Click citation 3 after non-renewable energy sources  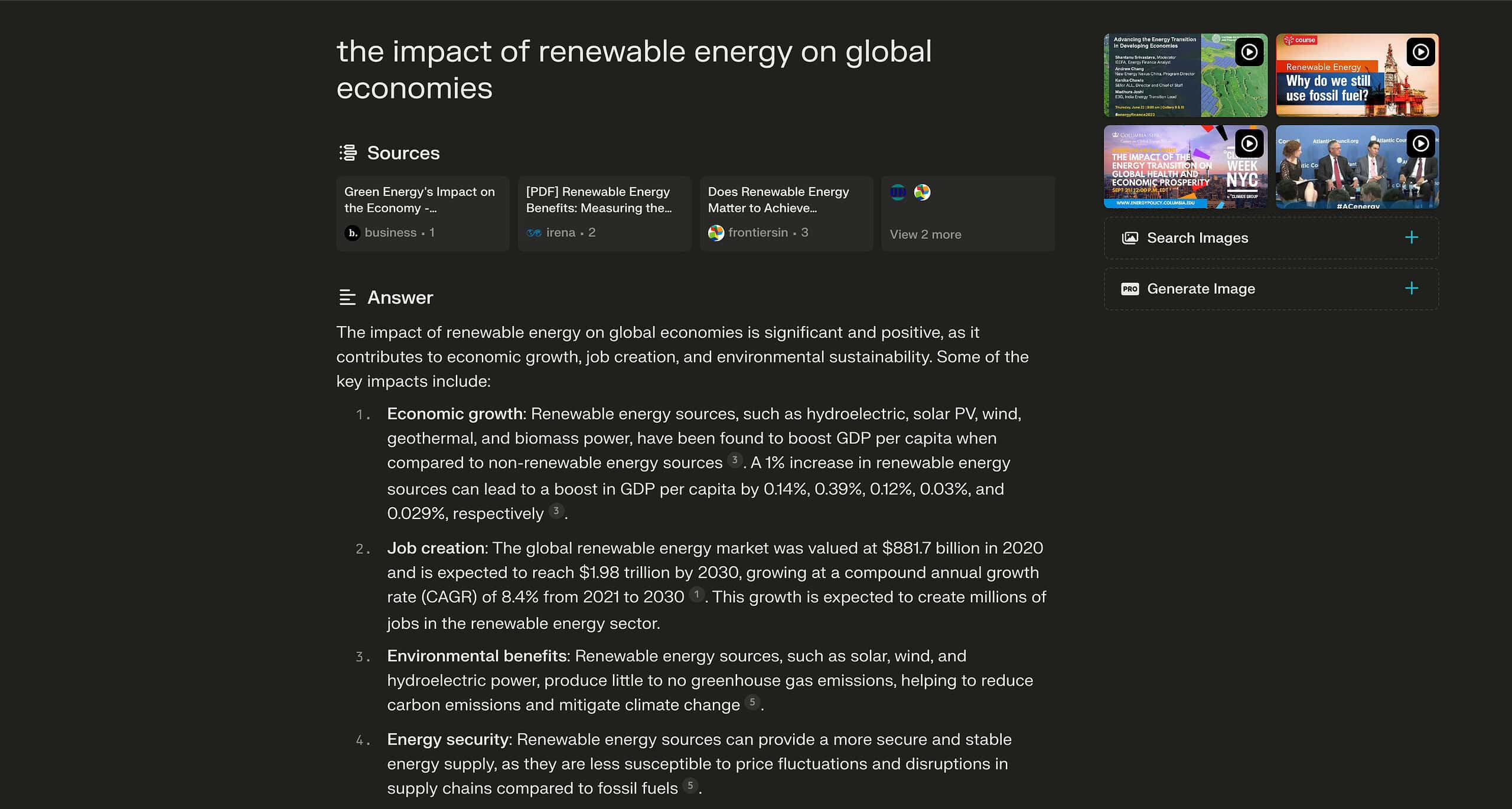click(735, 460)
